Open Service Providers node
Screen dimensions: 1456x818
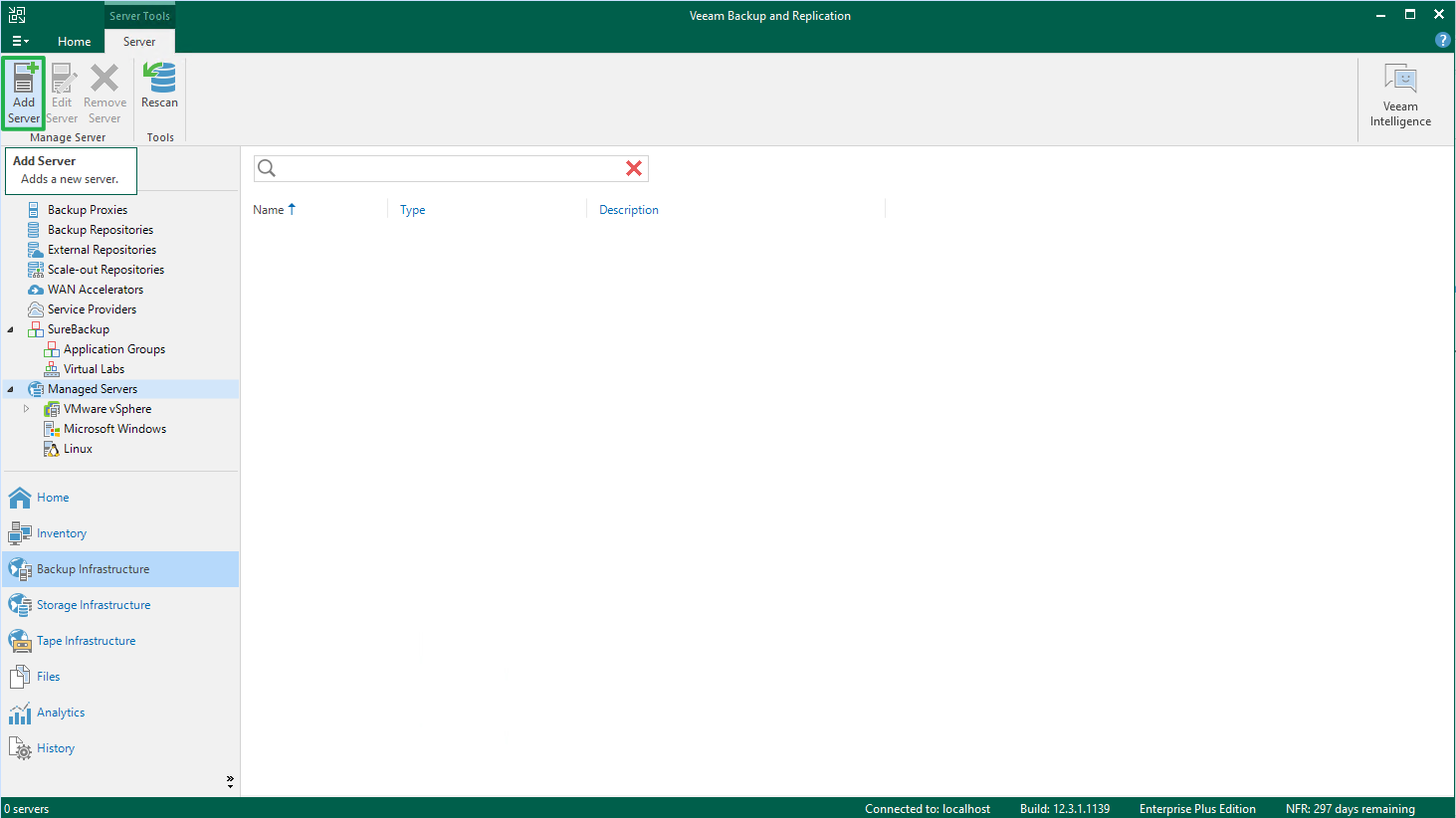(x=92, y=309)
